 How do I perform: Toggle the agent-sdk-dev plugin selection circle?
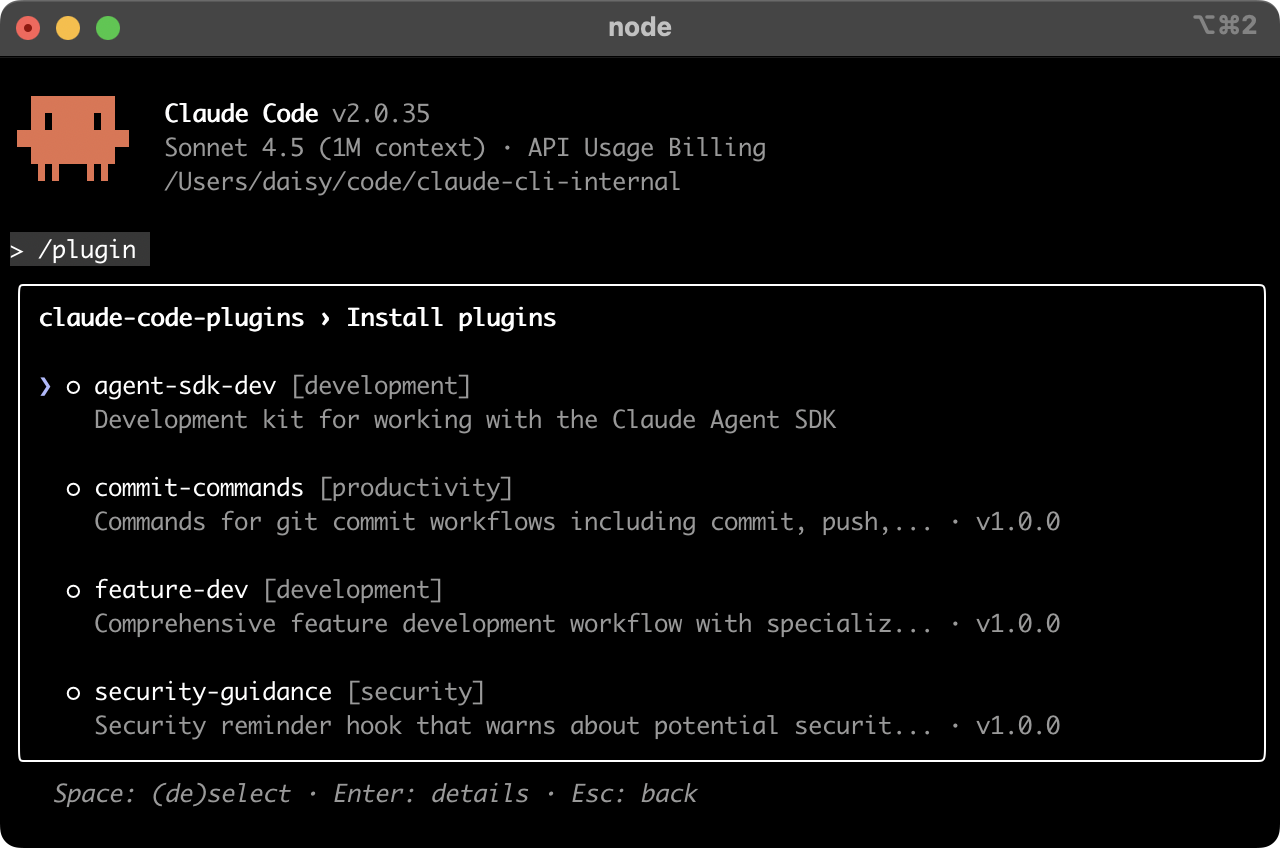pyautogui.click(x=73, y=387)
